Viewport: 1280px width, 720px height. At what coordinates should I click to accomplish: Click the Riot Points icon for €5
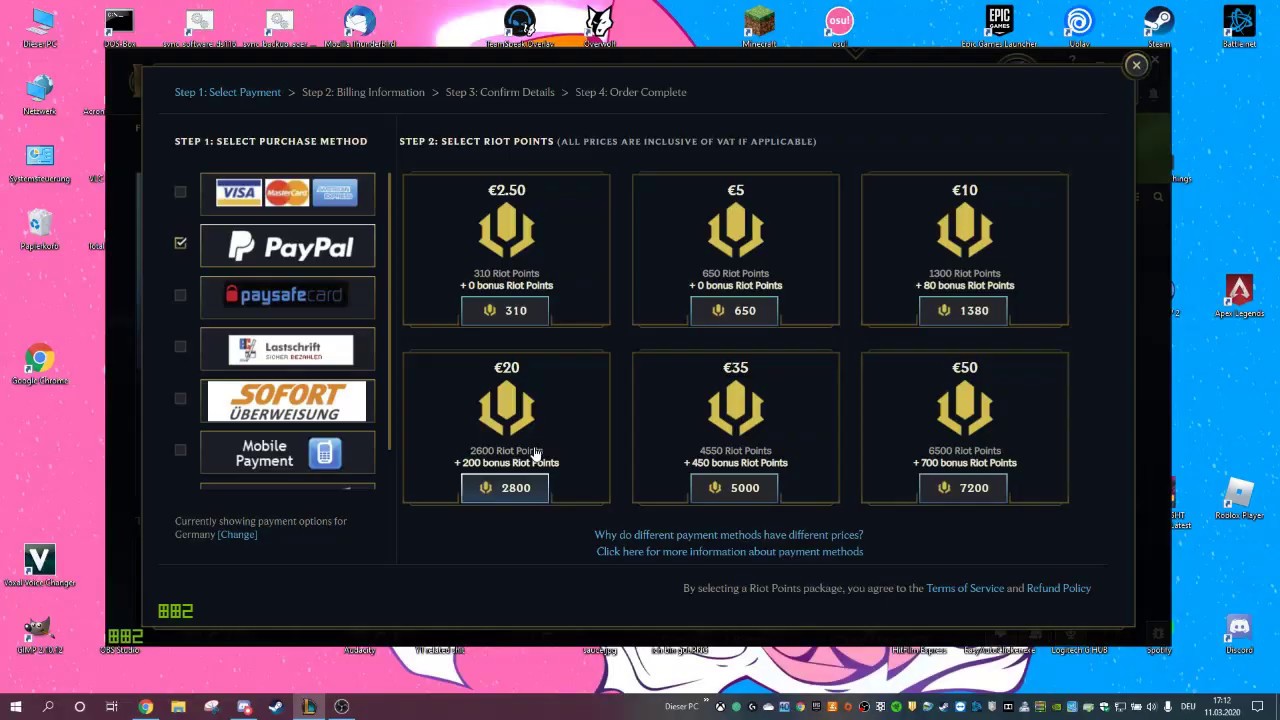[x=735, y=231]
